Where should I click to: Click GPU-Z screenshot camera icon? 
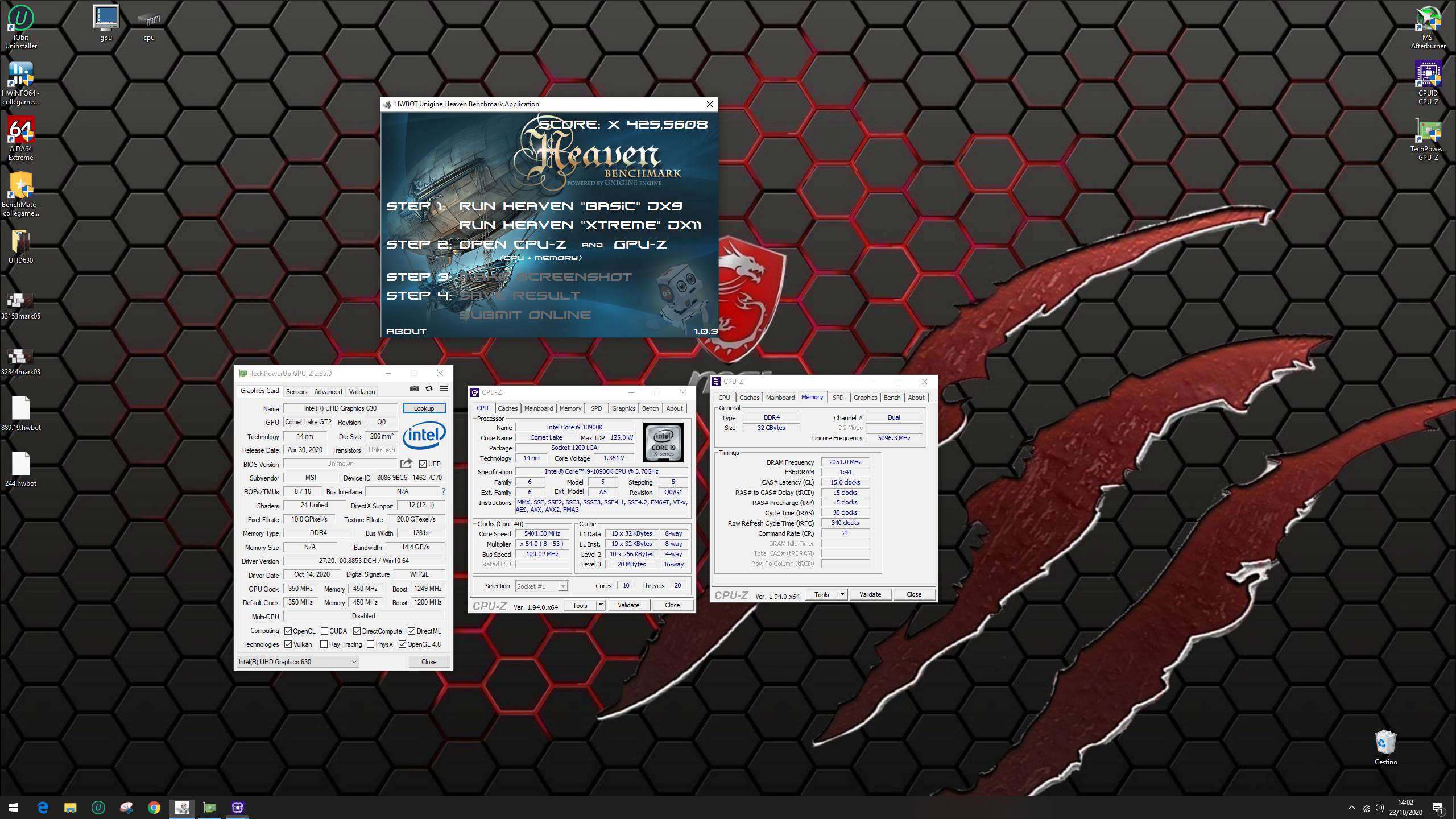415,389
